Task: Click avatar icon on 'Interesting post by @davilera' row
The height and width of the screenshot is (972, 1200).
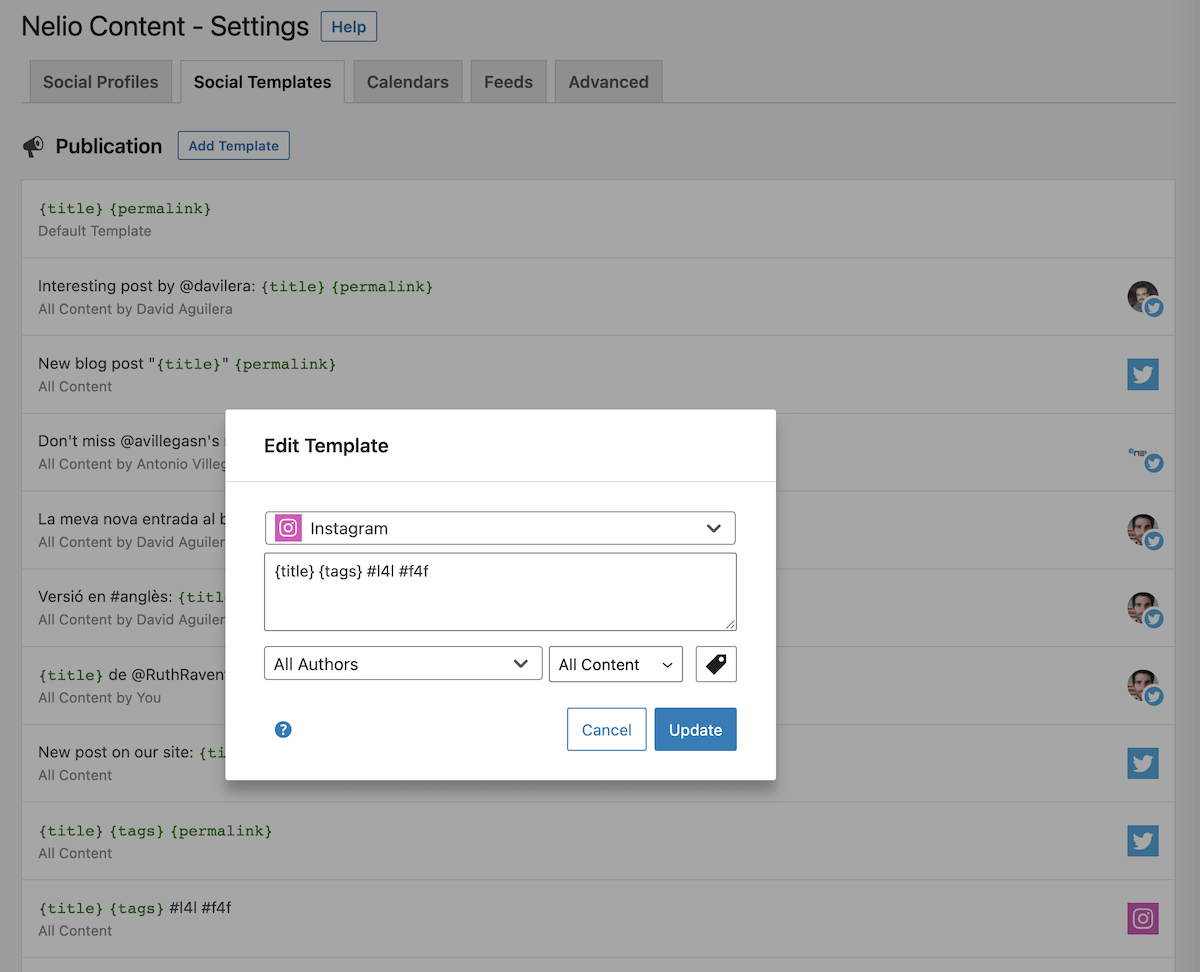Action: pos(1143,297)
